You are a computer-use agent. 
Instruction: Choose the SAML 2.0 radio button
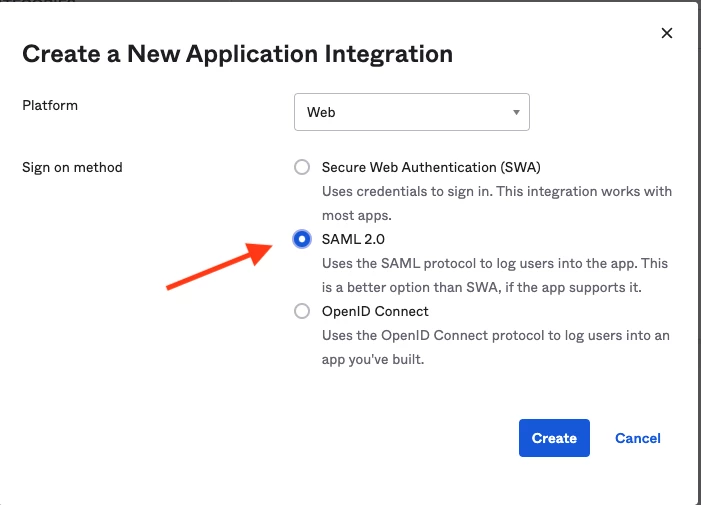pos(302,239)
